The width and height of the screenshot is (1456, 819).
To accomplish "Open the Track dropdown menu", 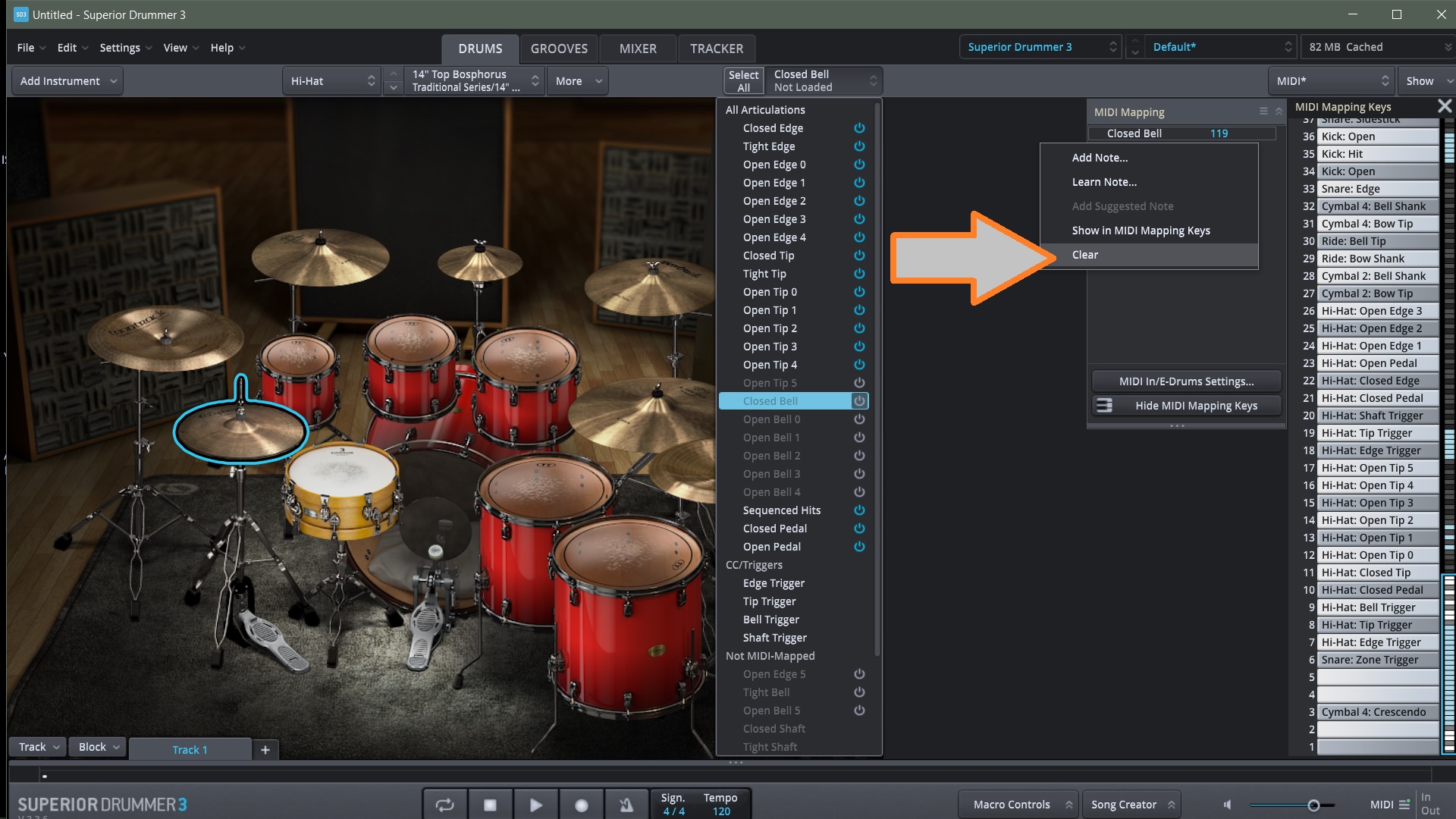I will click(x=38, y=747).
